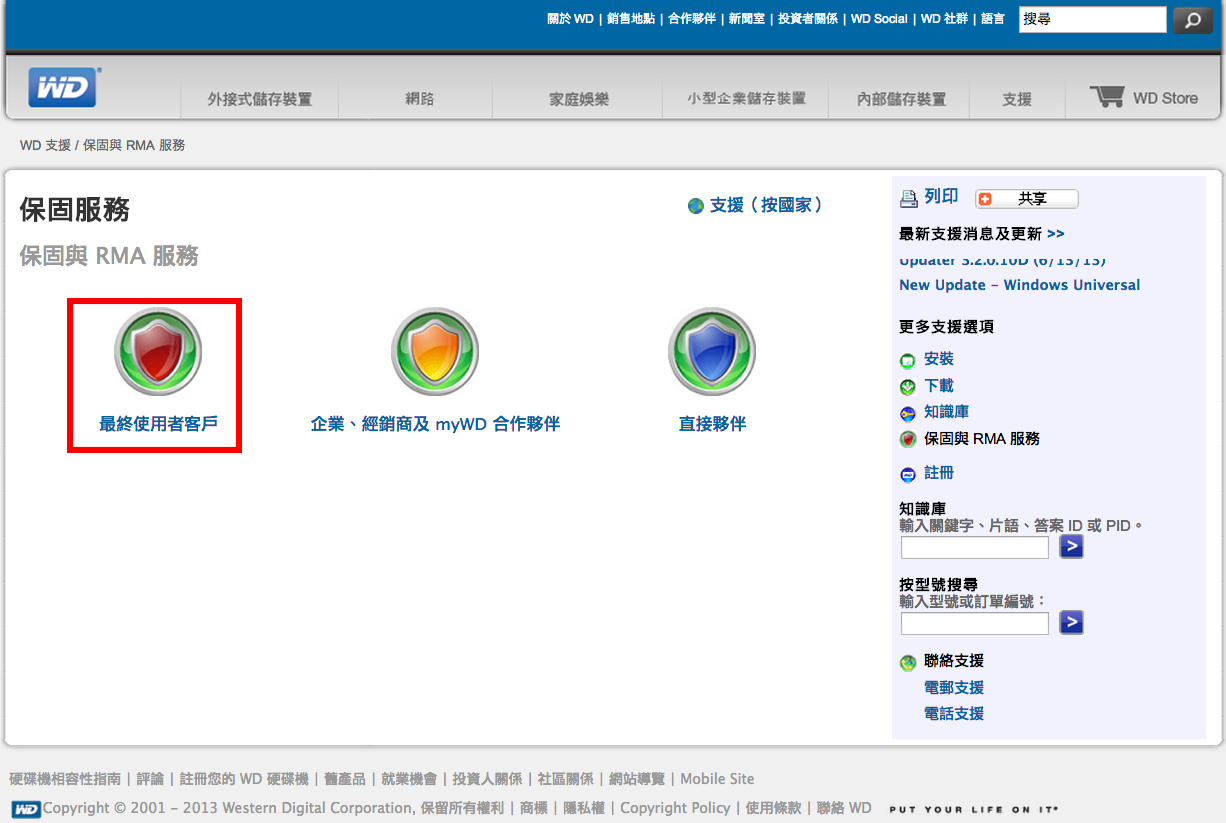Open the 電話支援 link
1226x823 pixels.
[x=954, y=714]
